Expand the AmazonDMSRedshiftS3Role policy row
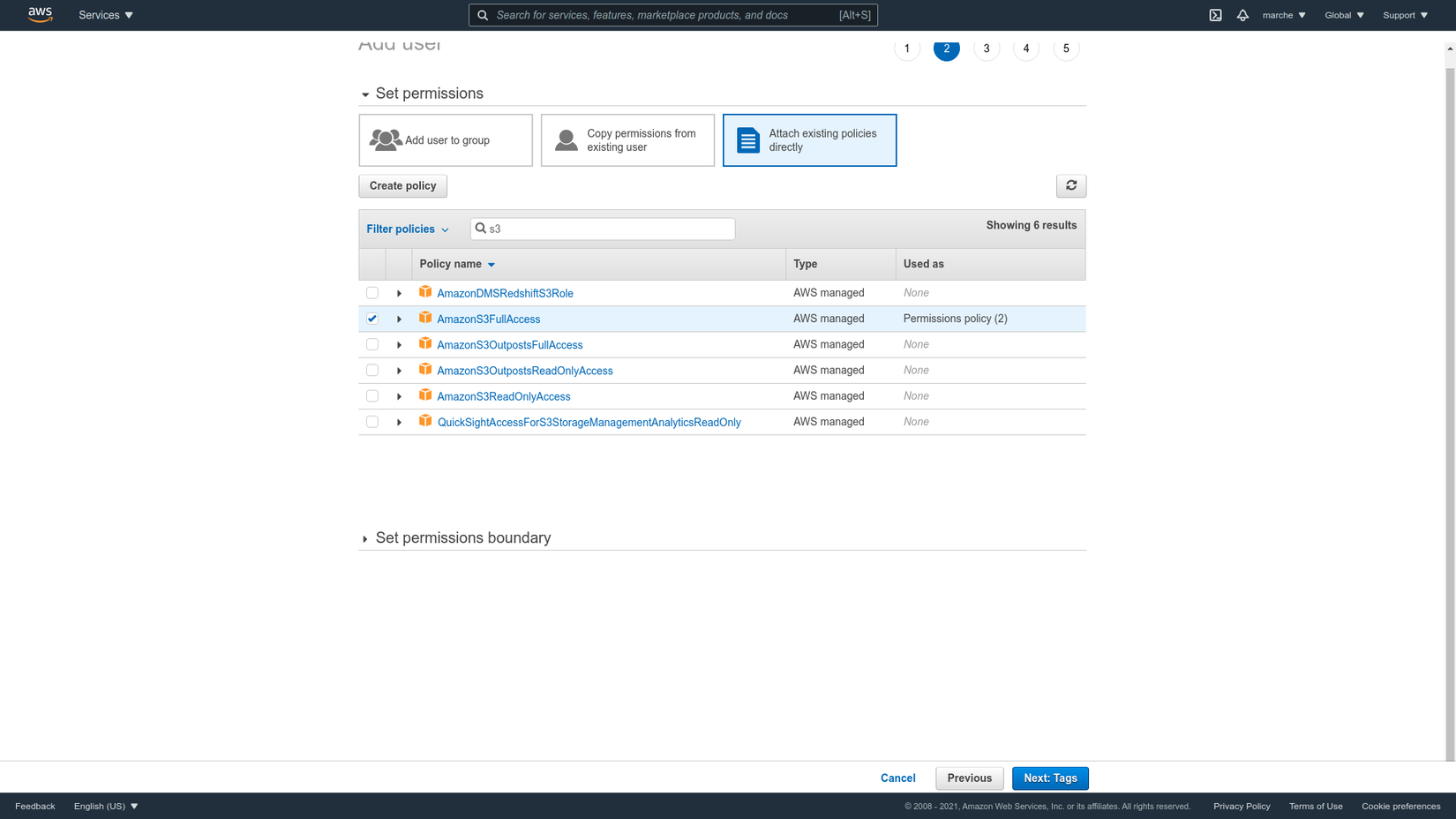1456x819 pixels. [x=399, y=294]
